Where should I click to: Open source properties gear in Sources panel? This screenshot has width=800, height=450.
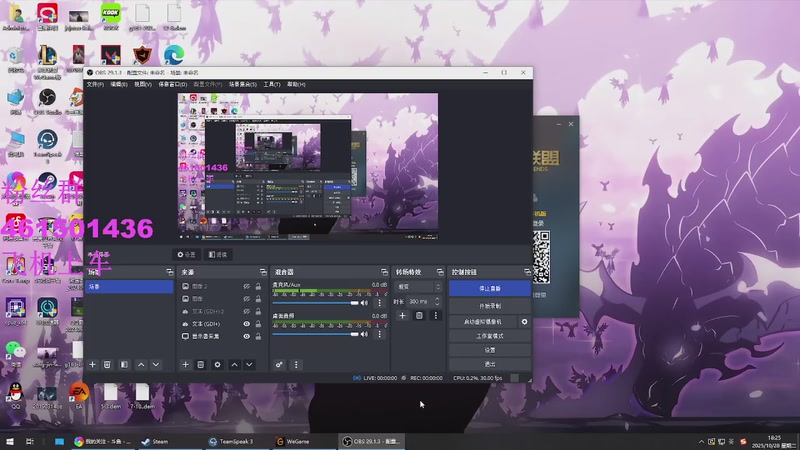tap(217, 365)
